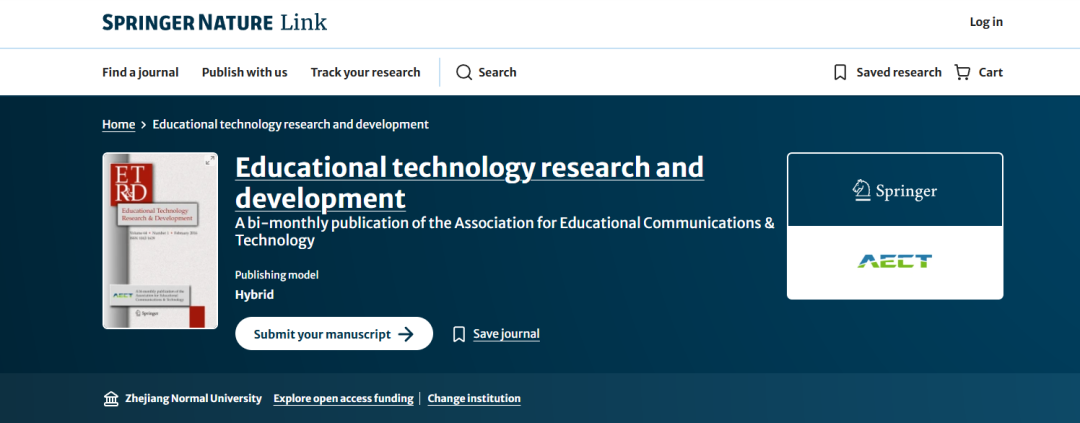The height and width of the screenshot is (423, 1080).
Task: Click the Save journal bookmark icon
Action: (x=459, y=334)
